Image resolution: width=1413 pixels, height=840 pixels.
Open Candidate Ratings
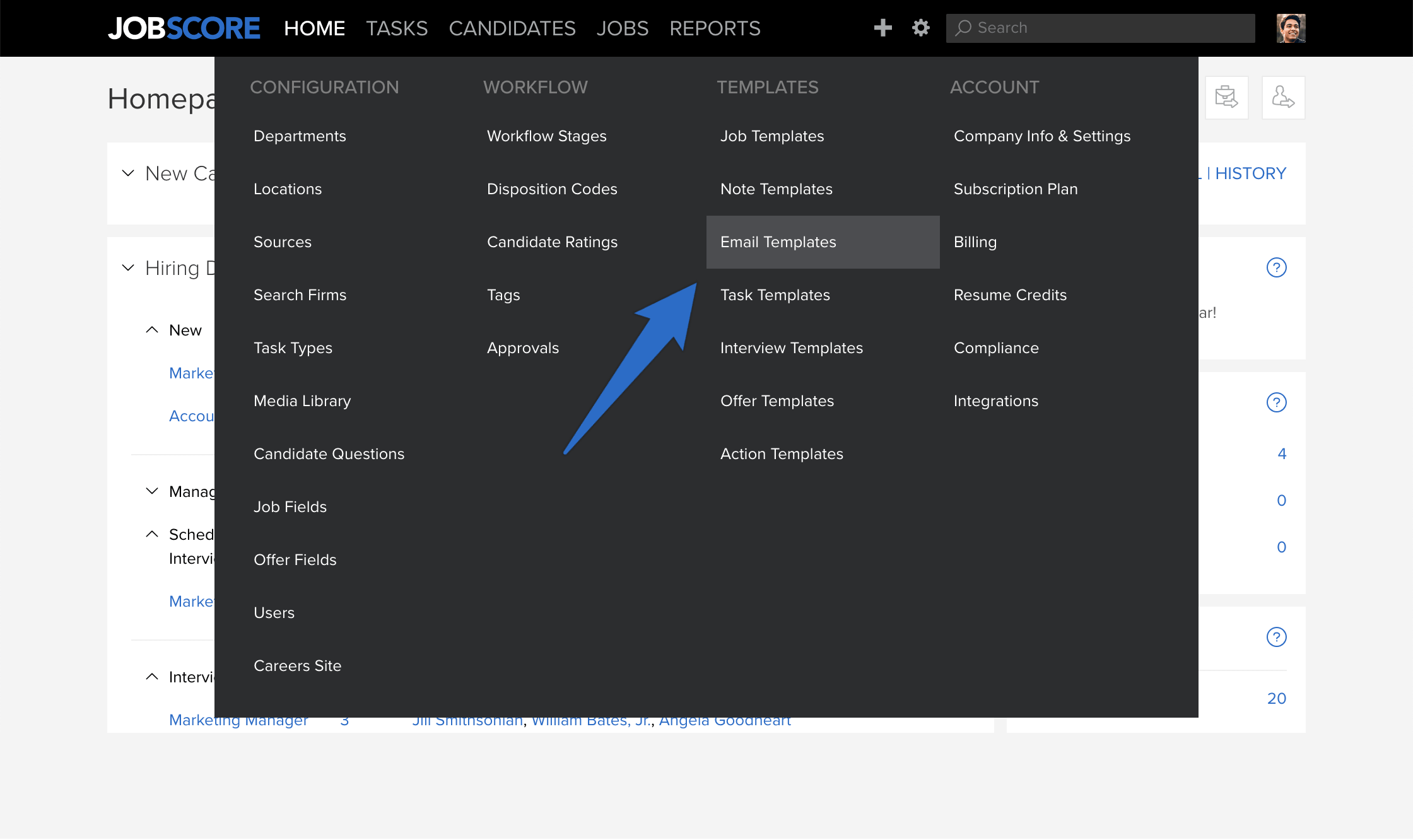tap(552, 242)
